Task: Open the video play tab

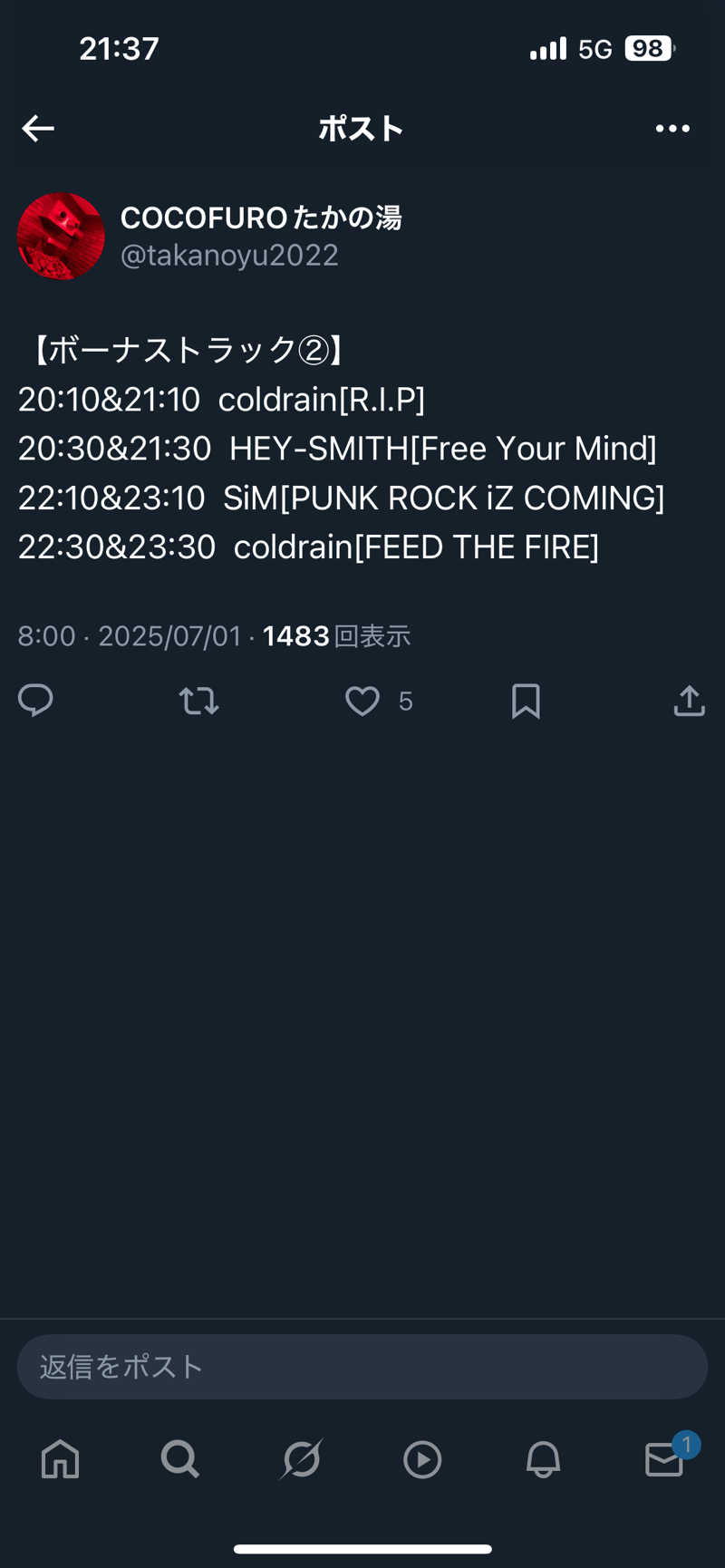Action: coord(422,1459)
